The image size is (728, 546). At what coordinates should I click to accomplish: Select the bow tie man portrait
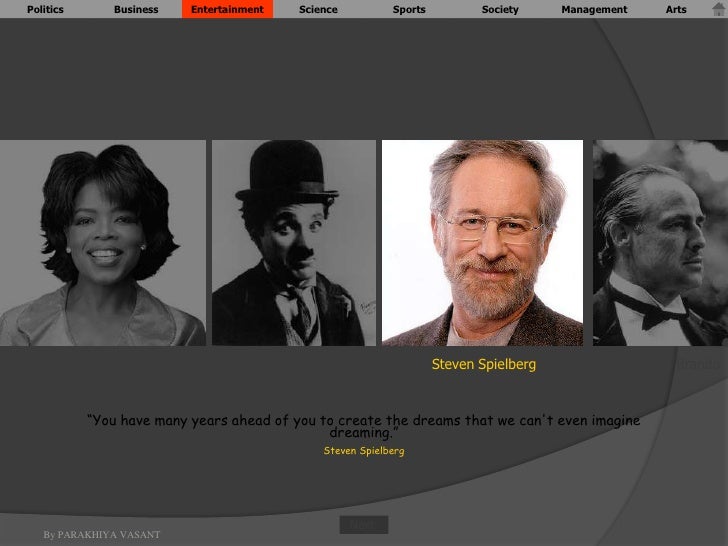[660, 243]
